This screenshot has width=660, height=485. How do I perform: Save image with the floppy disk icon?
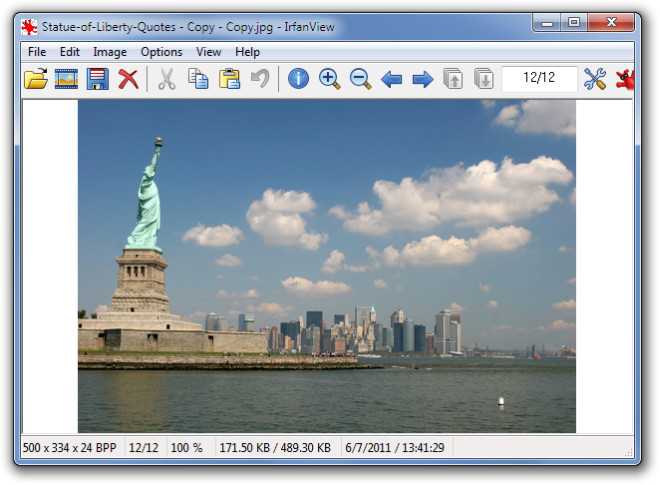[x=98, y=79]
